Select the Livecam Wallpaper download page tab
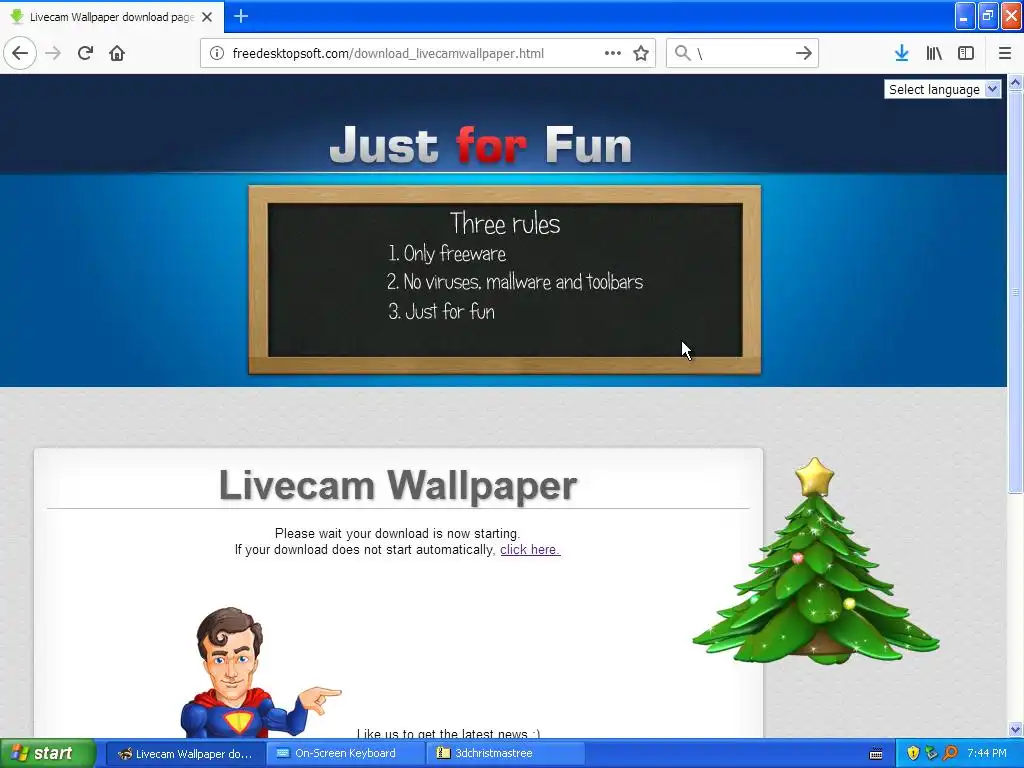Screen dimensions: 1024x768 112,17
